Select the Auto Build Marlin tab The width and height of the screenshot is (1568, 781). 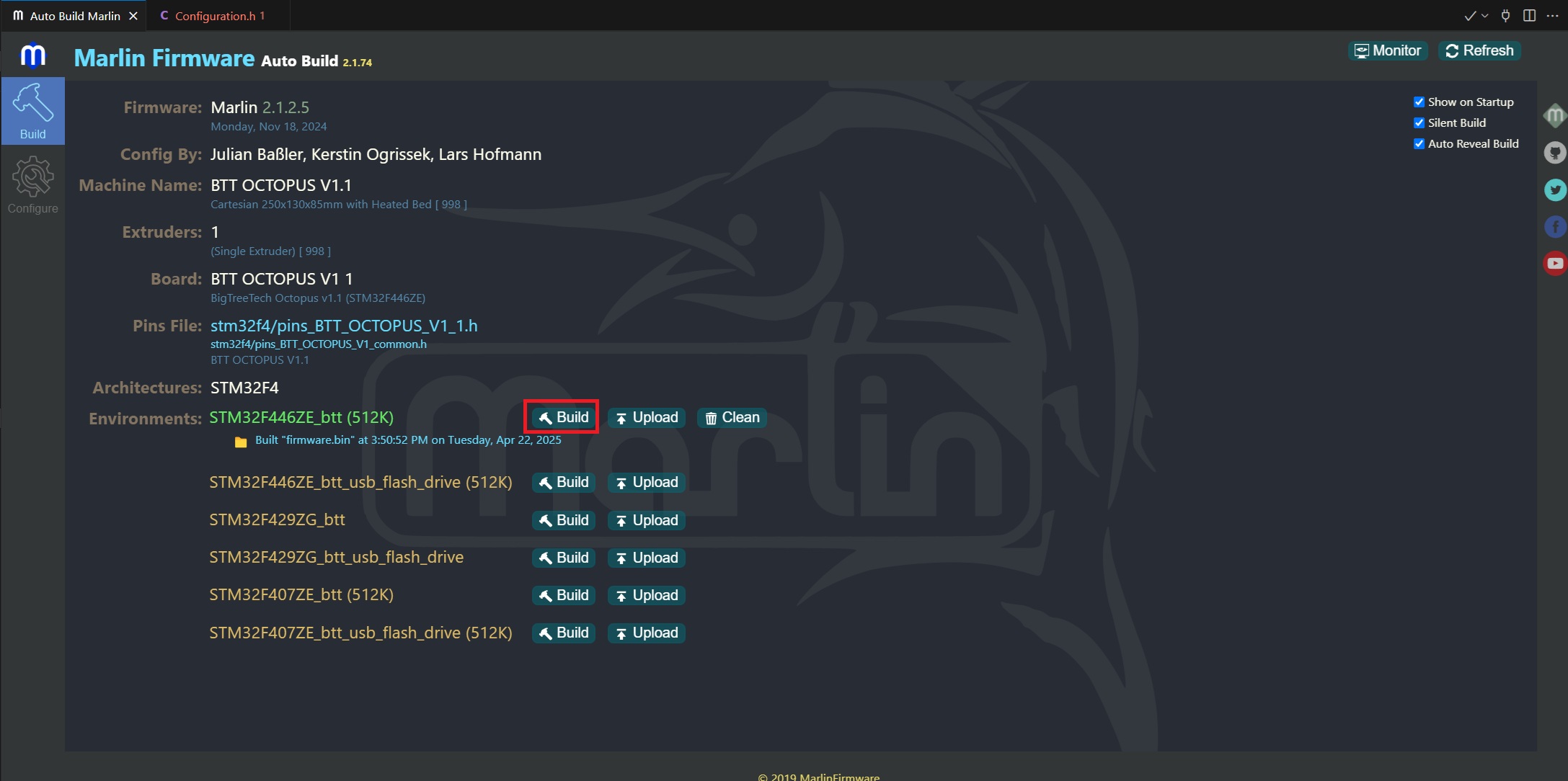pyautogui.click(x=74, y=16)
